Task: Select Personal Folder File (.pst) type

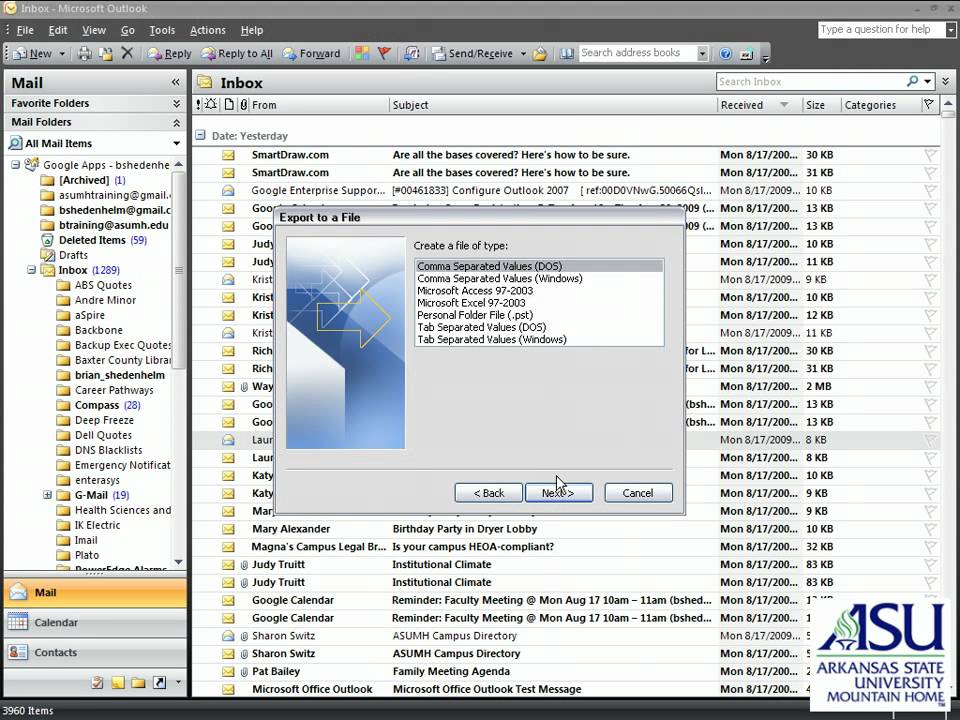Action: (x=539, y=315)
